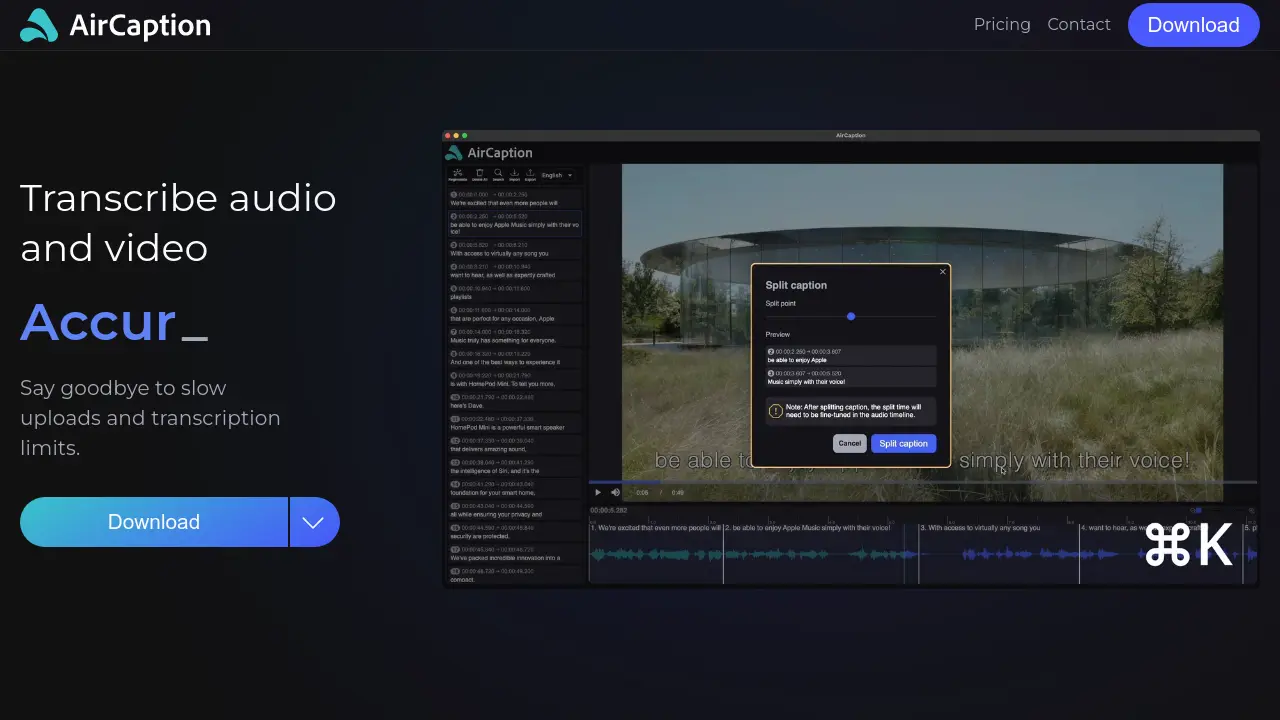Select caption 'With access to virtually any song you'

tap(514, 249)
